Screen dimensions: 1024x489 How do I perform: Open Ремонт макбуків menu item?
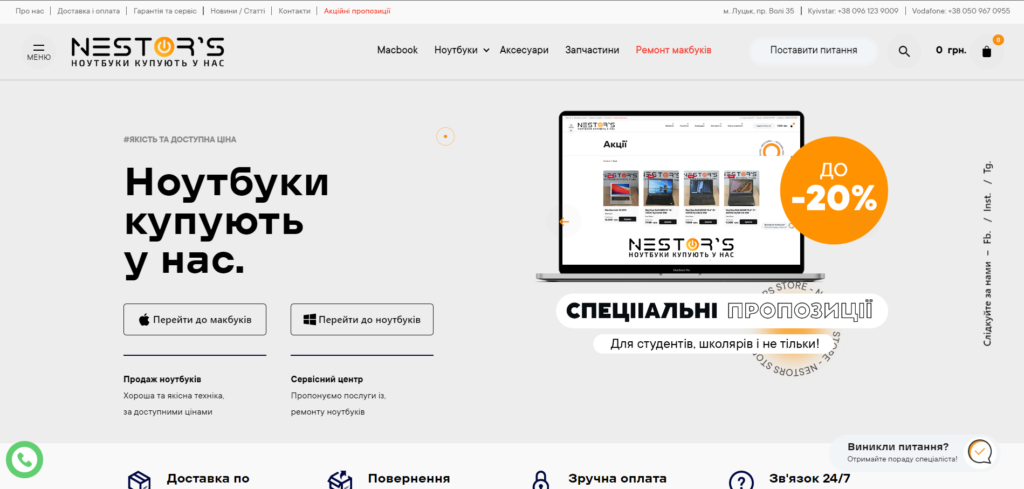coord(673,50)
